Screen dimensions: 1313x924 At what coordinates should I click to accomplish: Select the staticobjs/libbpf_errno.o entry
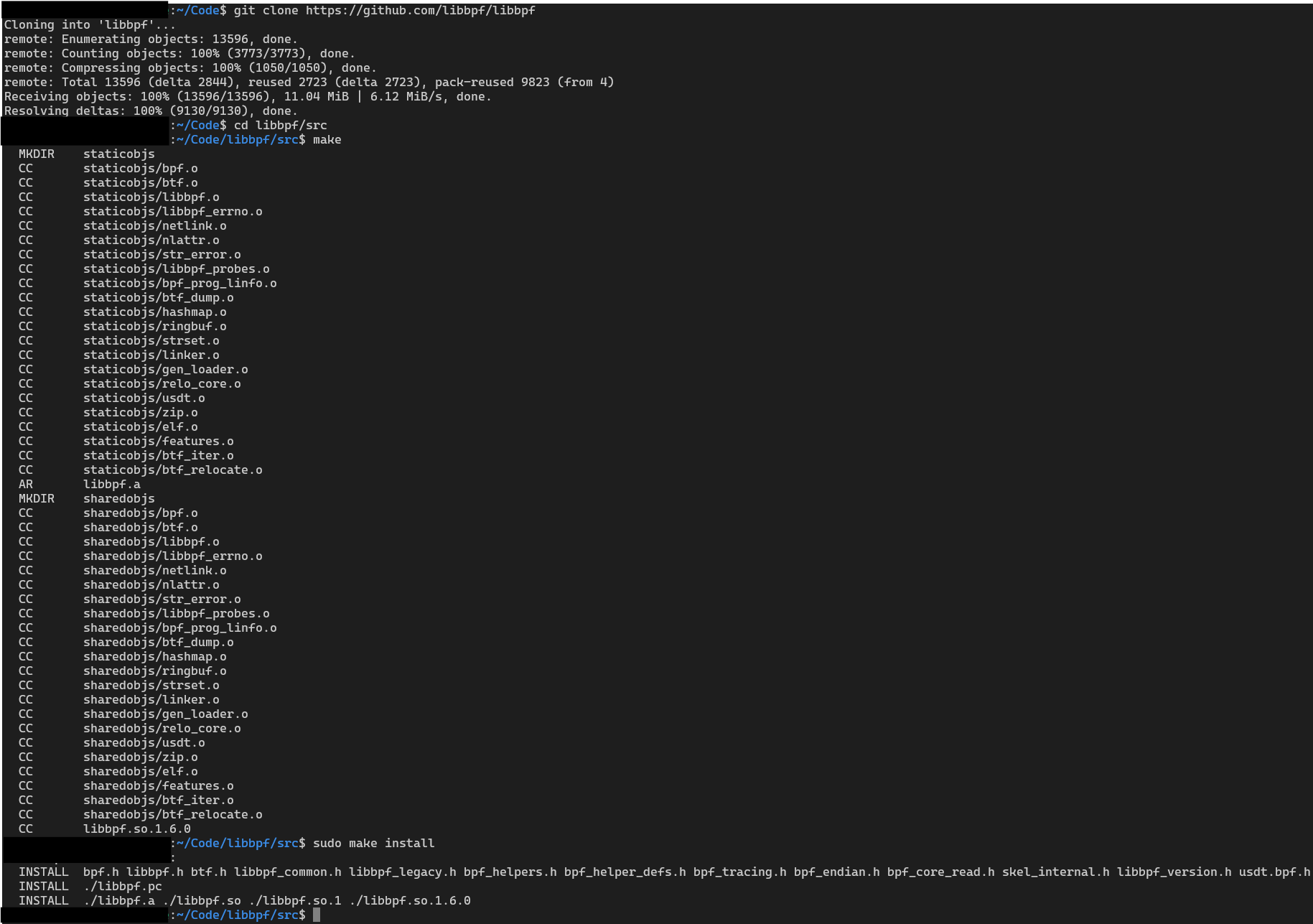click(172, 212)
